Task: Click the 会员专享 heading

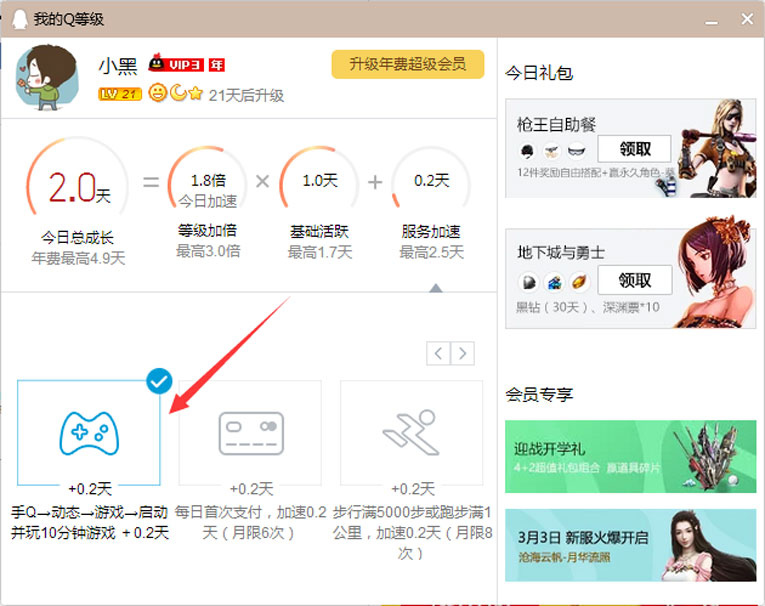Action: [x=539, y=394]
